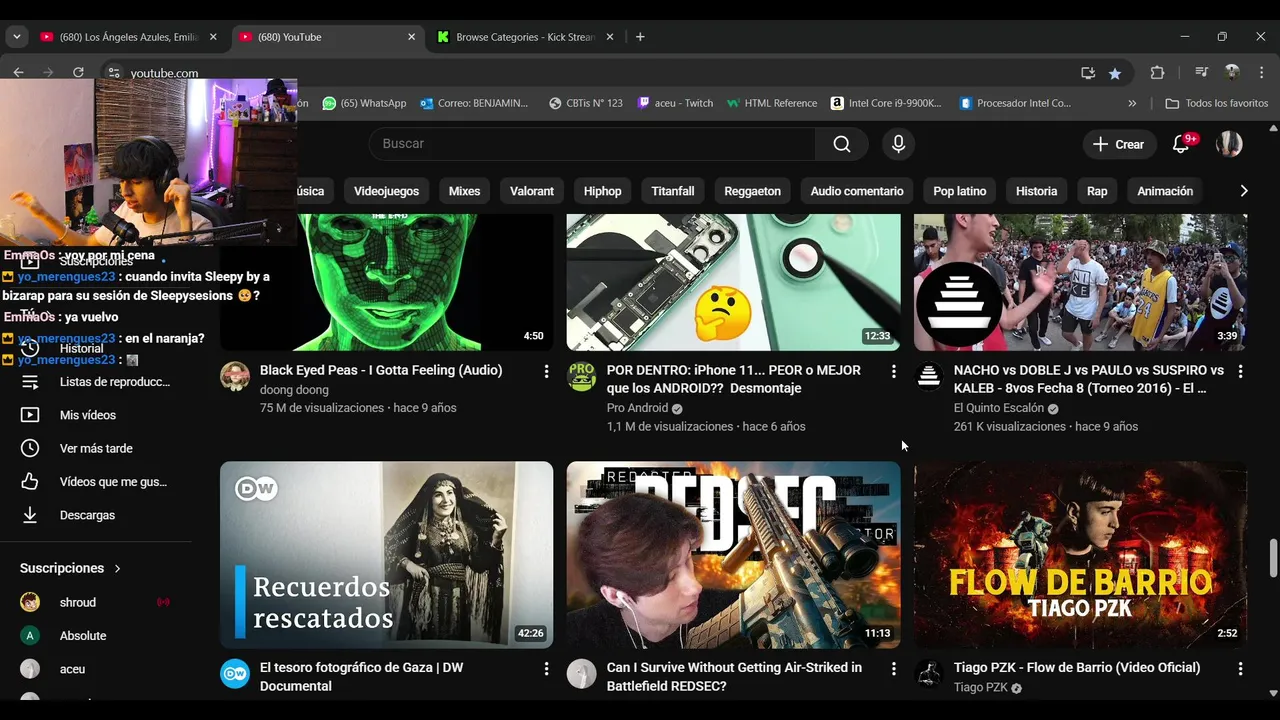The image size is (1280, 720).
Task: Expand Suscripciones section chevron
Action: click(x=117, y=568)
